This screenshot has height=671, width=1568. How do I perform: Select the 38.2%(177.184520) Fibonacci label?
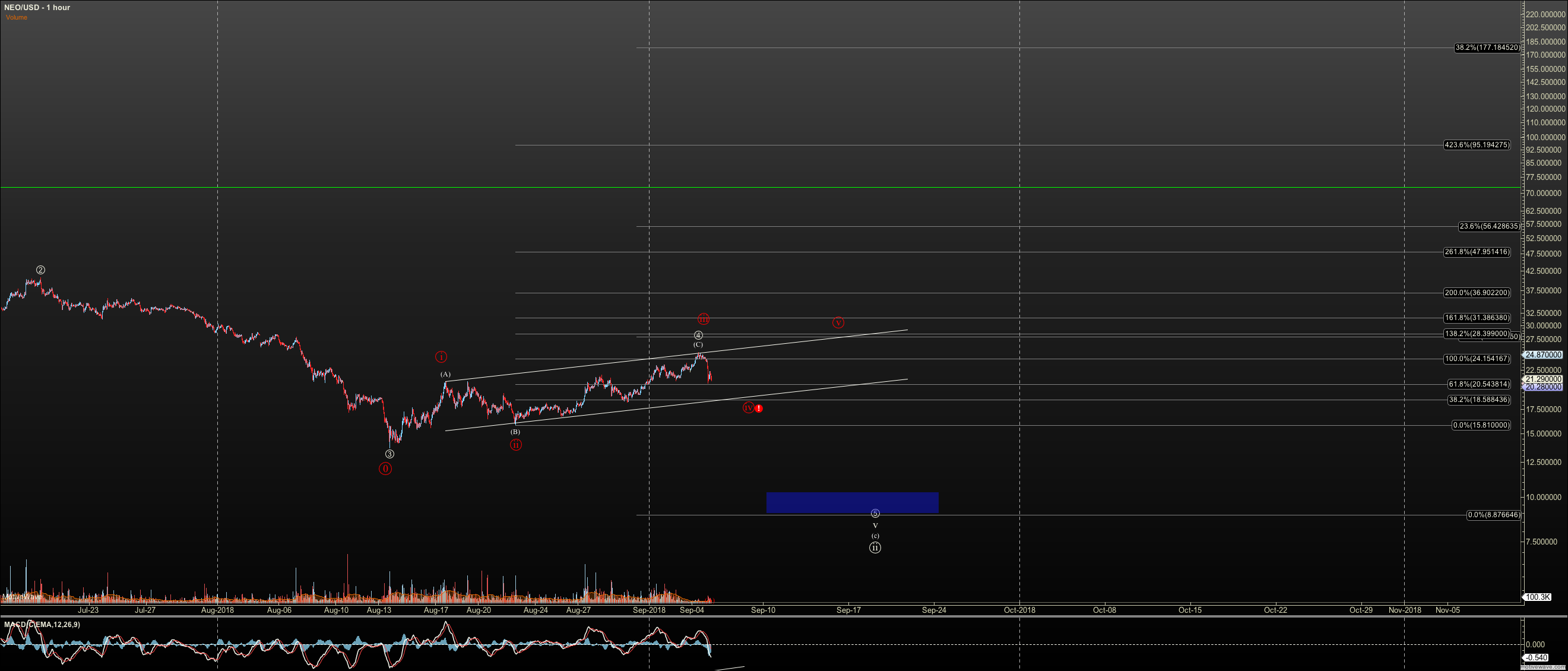[x=1487, y=48]
